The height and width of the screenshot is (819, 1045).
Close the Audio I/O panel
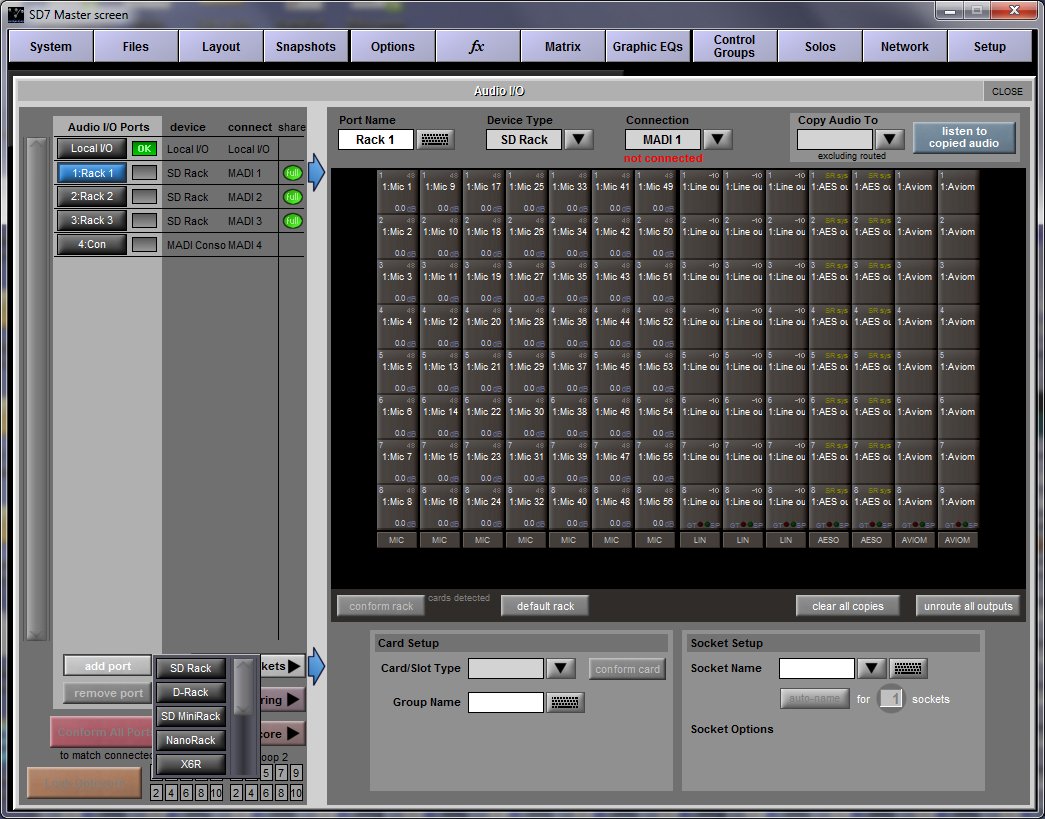pos(1006,91)
